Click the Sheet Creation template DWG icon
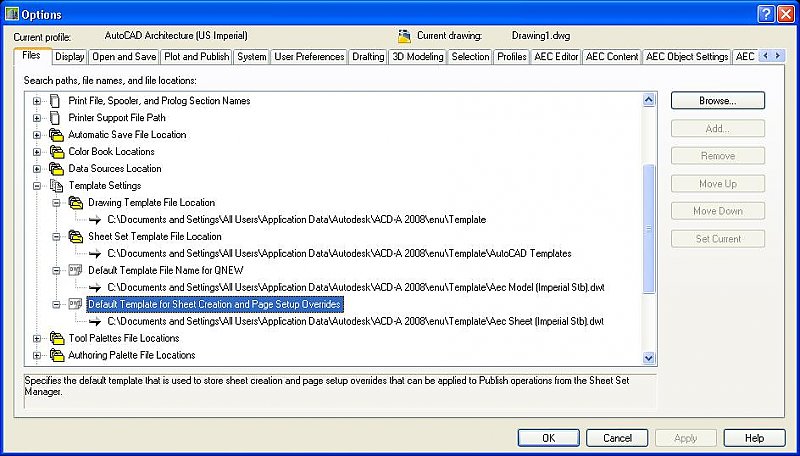This screenshot has width=800, height=456. coord(76,304)
